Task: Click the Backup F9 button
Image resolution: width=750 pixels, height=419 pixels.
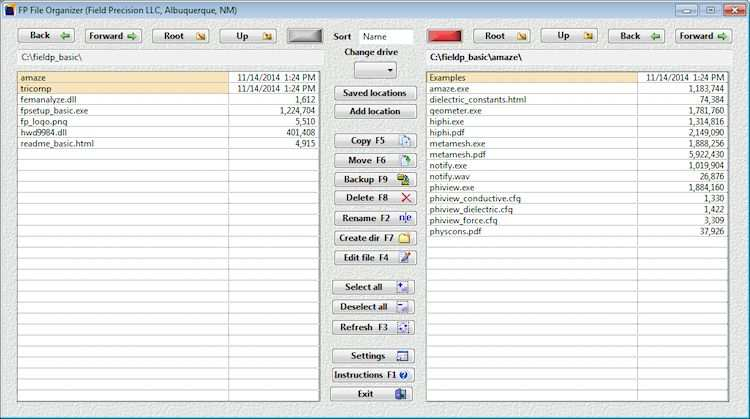Action: pyautogui.click(x=374, y=179)
